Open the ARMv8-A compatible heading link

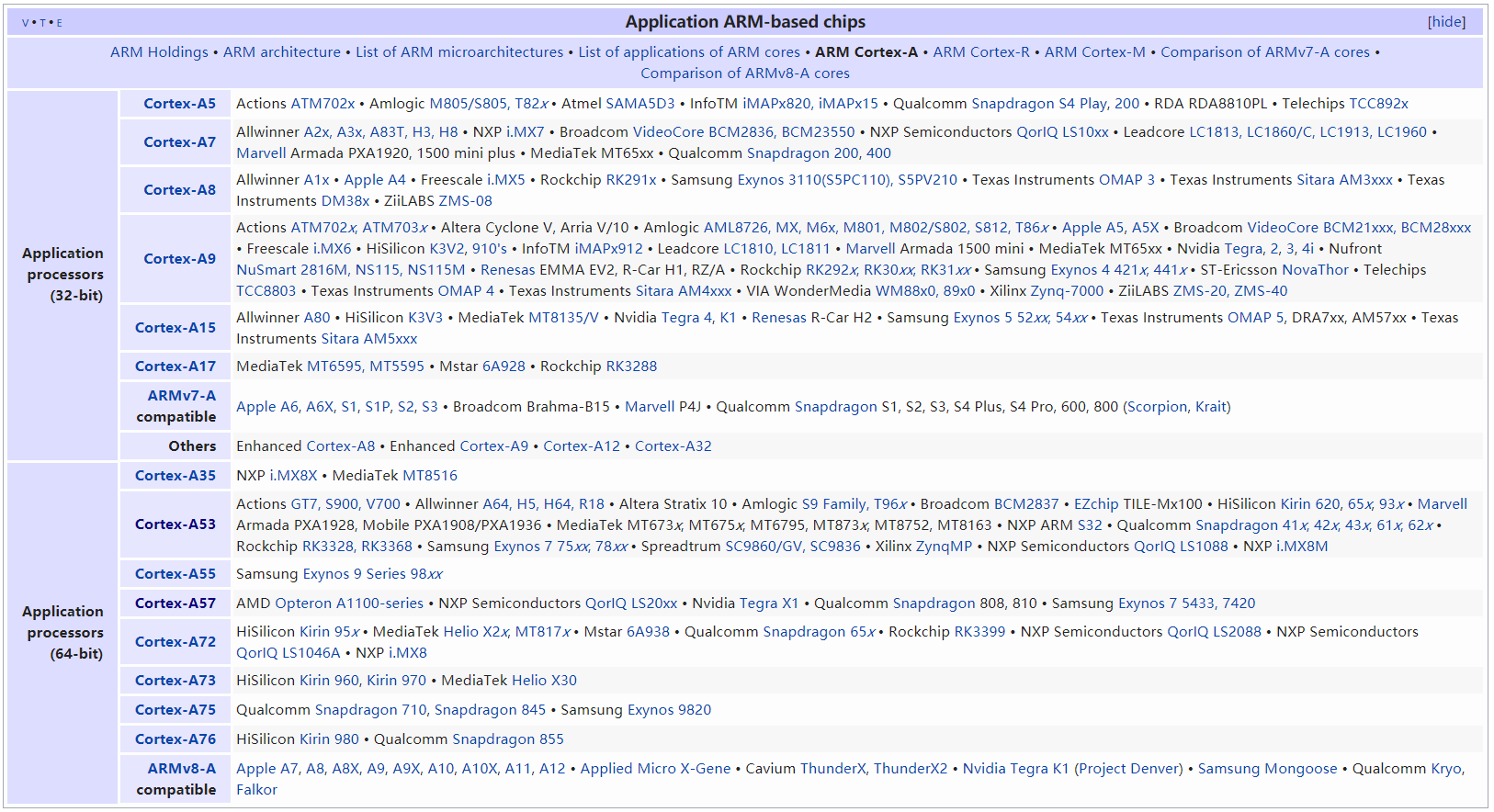[182, 769]
